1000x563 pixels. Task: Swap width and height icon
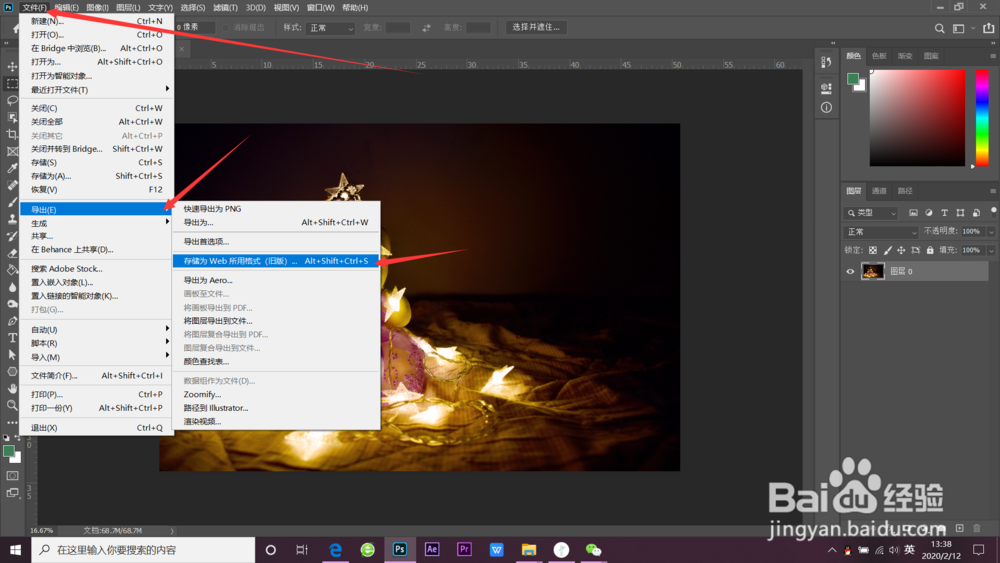(x=426, y=28)
